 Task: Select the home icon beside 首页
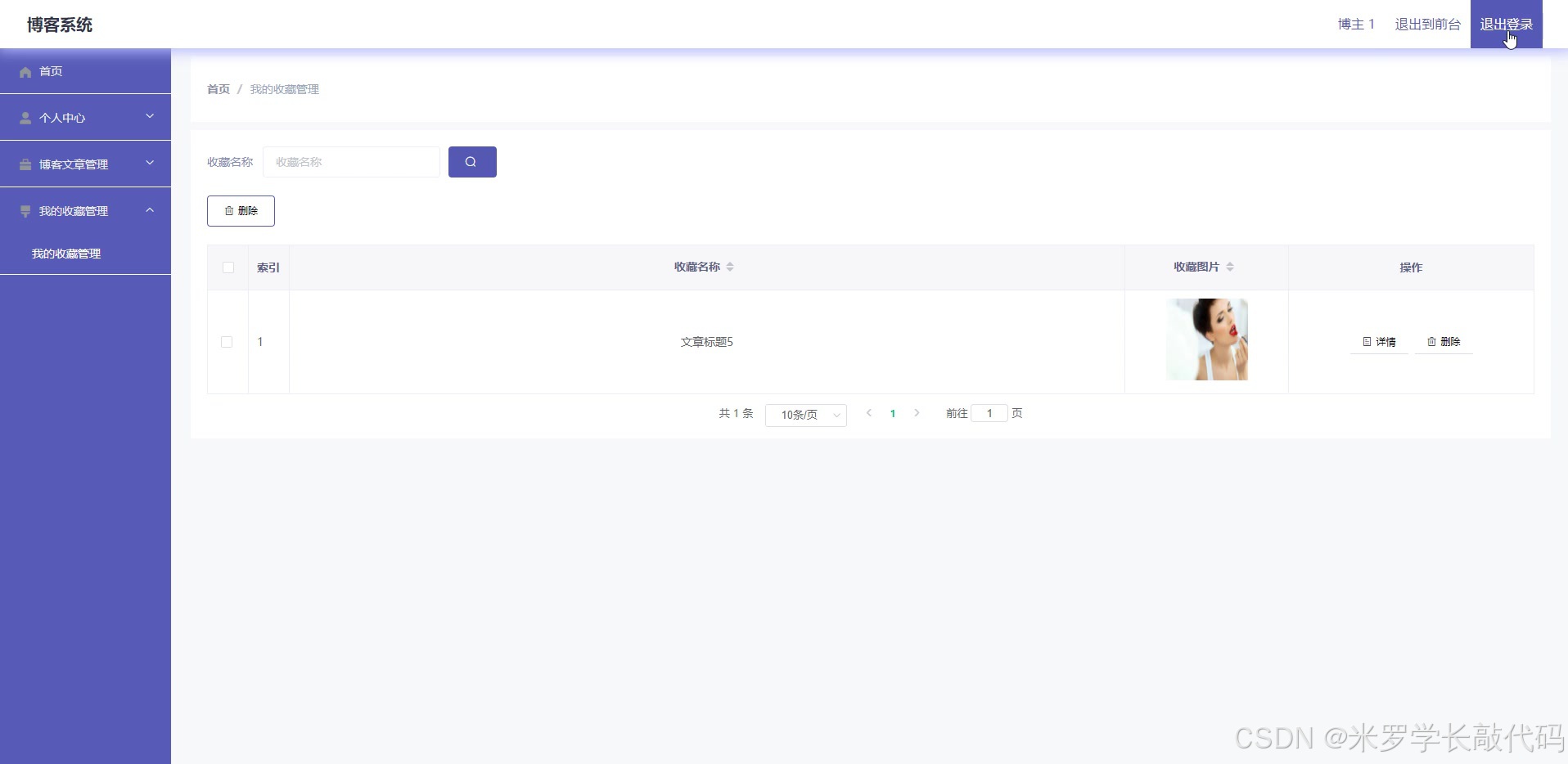(25, 72)
